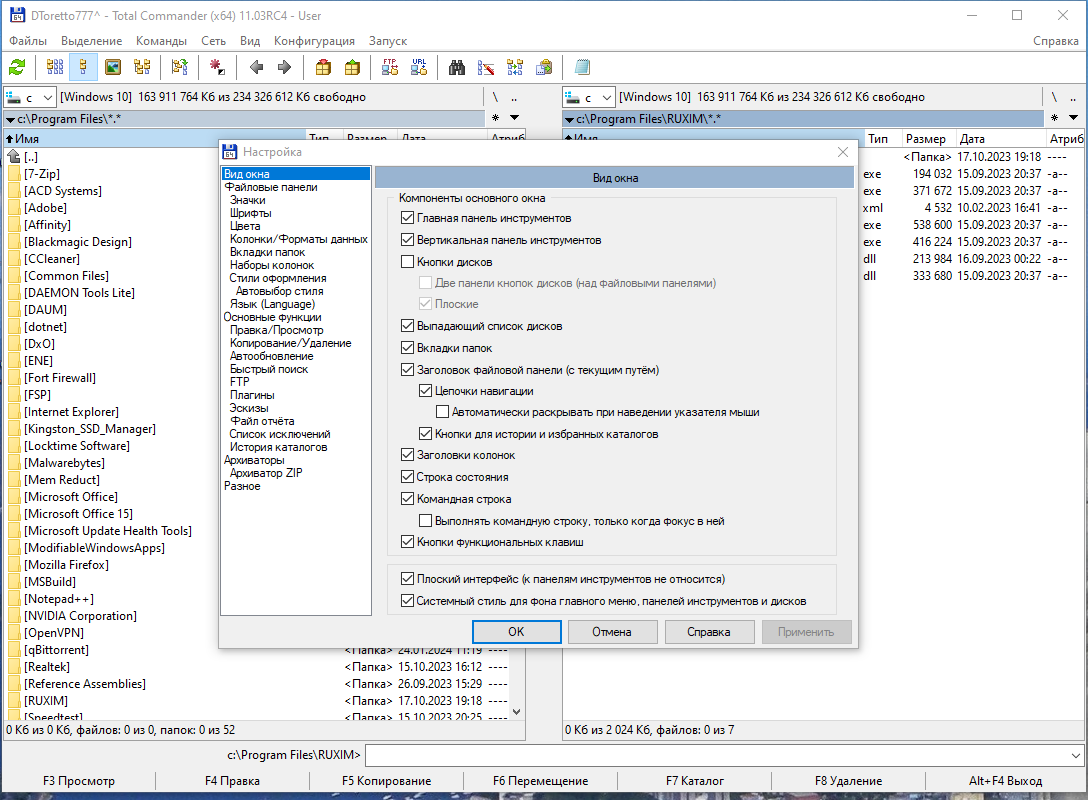Click the Notepad icon in toolbar
Viewport: 1088px width, 800px height.
582,67
